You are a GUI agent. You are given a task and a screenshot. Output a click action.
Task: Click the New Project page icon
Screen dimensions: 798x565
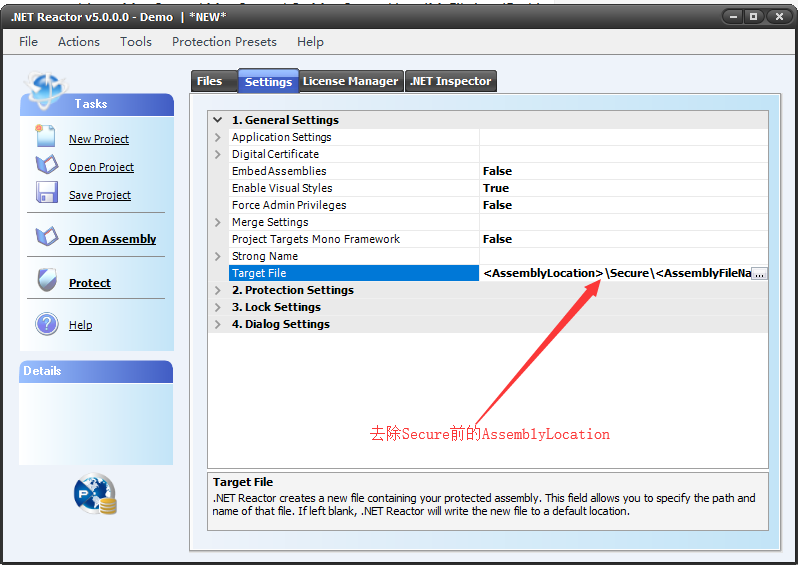45,136
